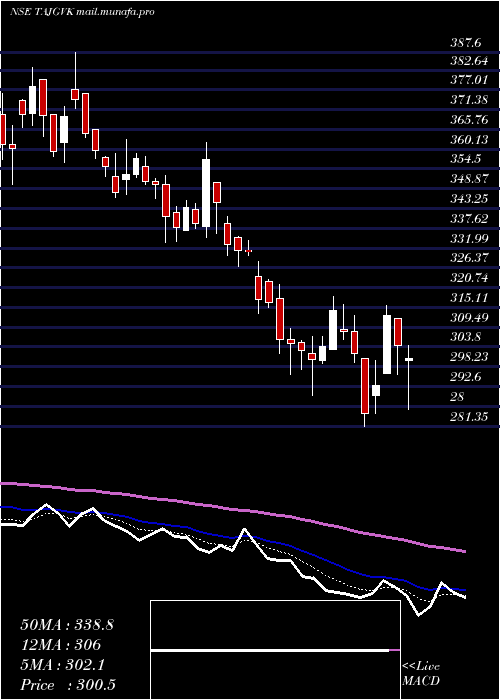Image resolution: width=500 pixels, height=700 pixels.
Task: Select the 348.87 price axis label
Action: click(x=470, y=179)
